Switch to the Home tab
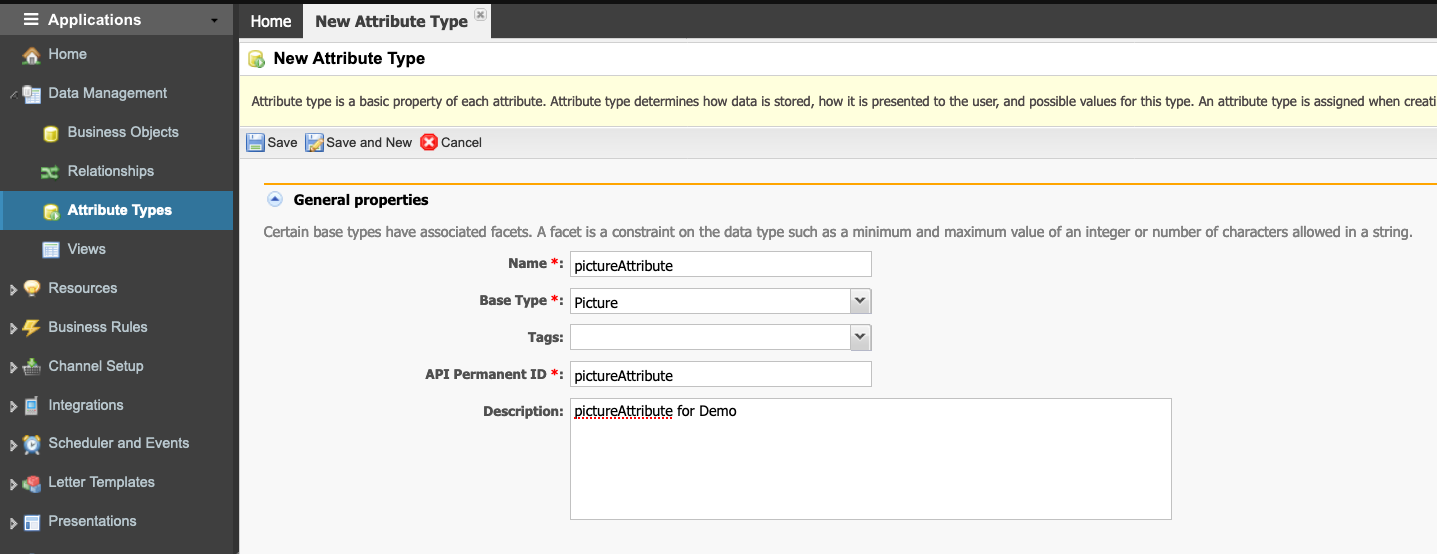This screenshot has width=1437, height=554. [270, 21]
